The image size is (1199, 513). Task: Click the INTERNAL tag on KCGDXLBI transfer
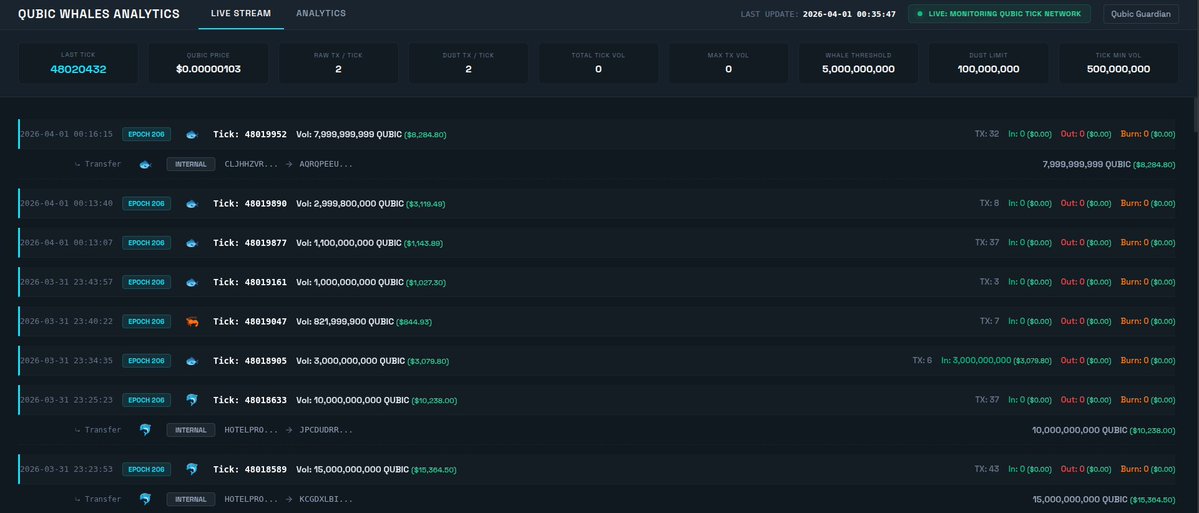(x=190, y=499)
